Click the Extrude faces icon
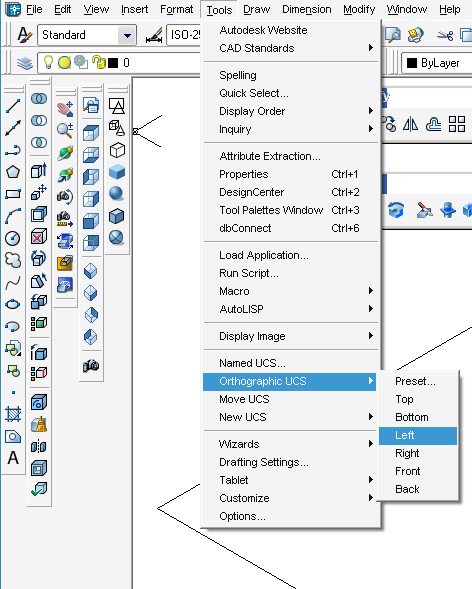 click(39, 171)
